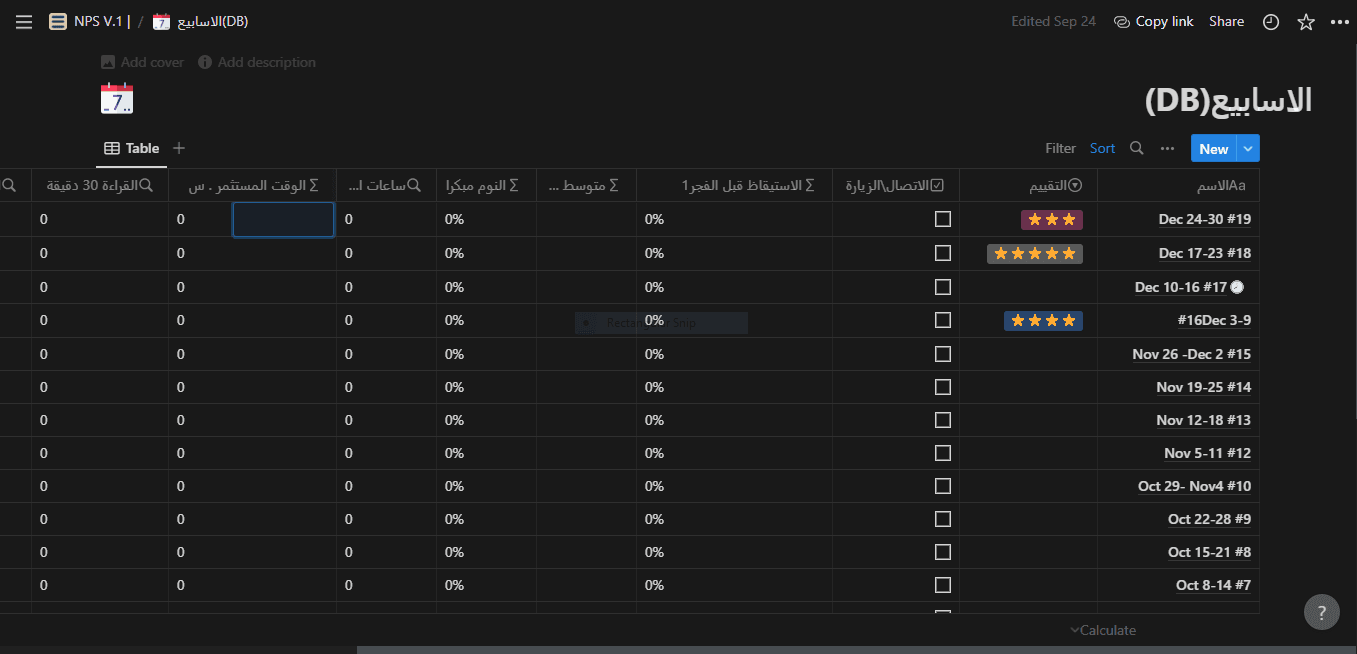Click the database search magnifier icon

pos(1136,148)
